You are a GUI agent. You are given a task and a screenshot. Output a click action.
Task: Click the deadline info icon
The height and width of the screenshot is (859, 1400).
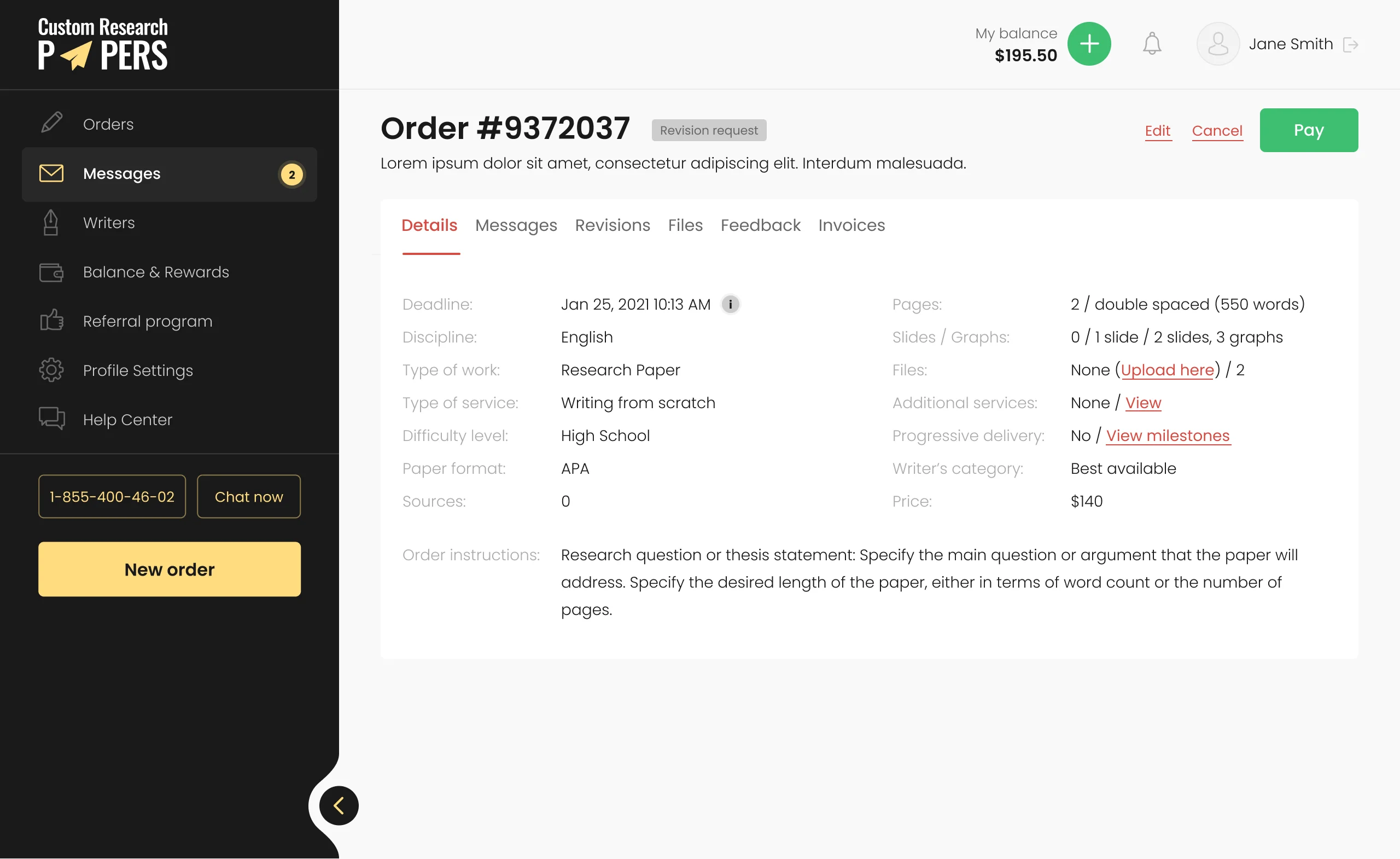pos(730,304)
